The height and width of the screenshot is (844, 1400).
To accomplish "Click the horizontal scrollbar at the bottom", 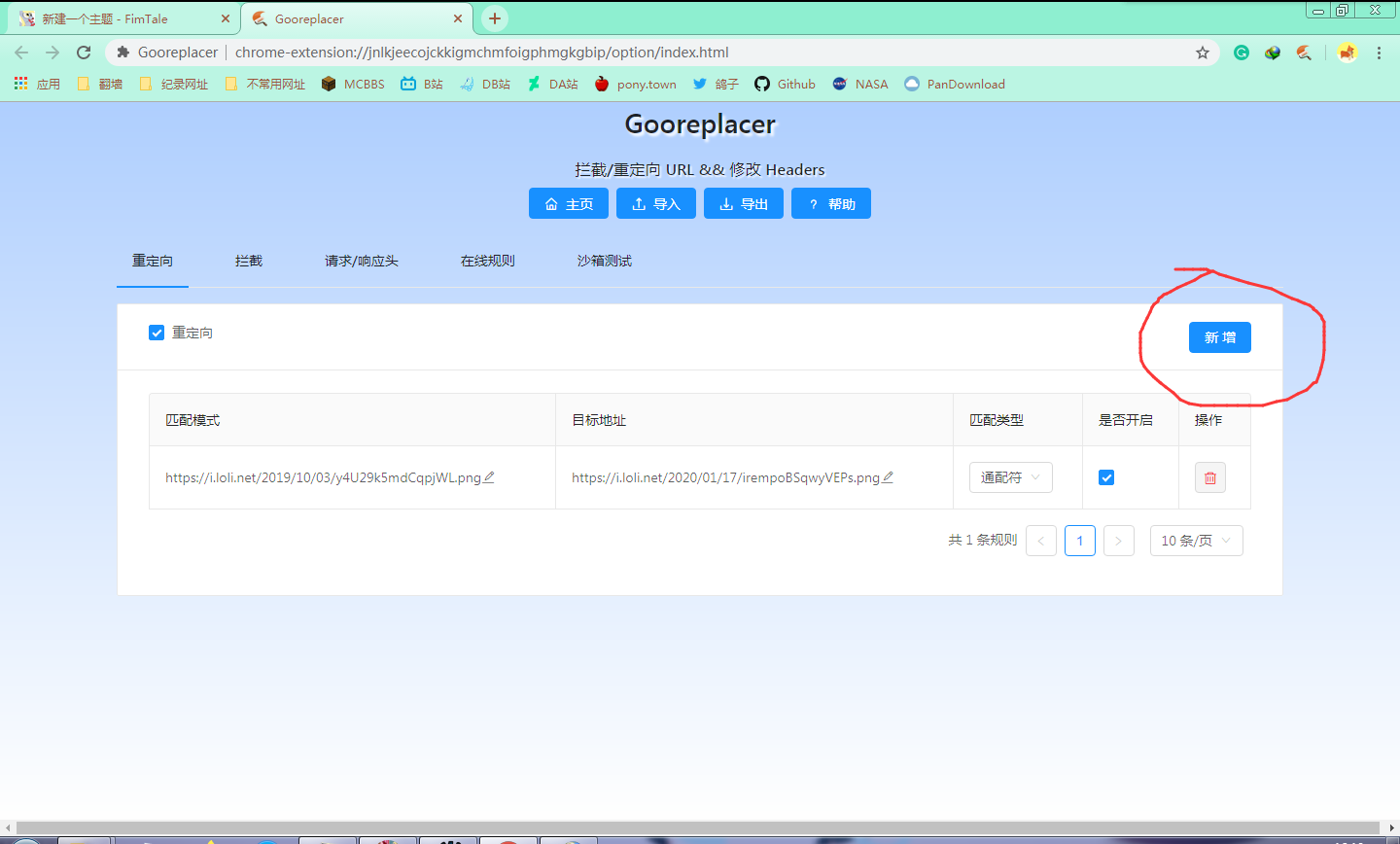I will [700, 827].
